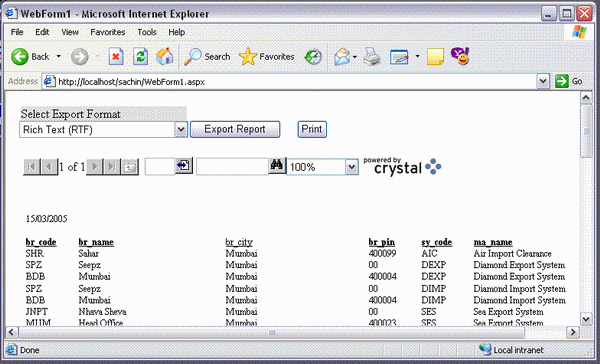The width and height of the screenshot is (600, 364).
Task: Click the AIC system code cell
Action: 429,253
